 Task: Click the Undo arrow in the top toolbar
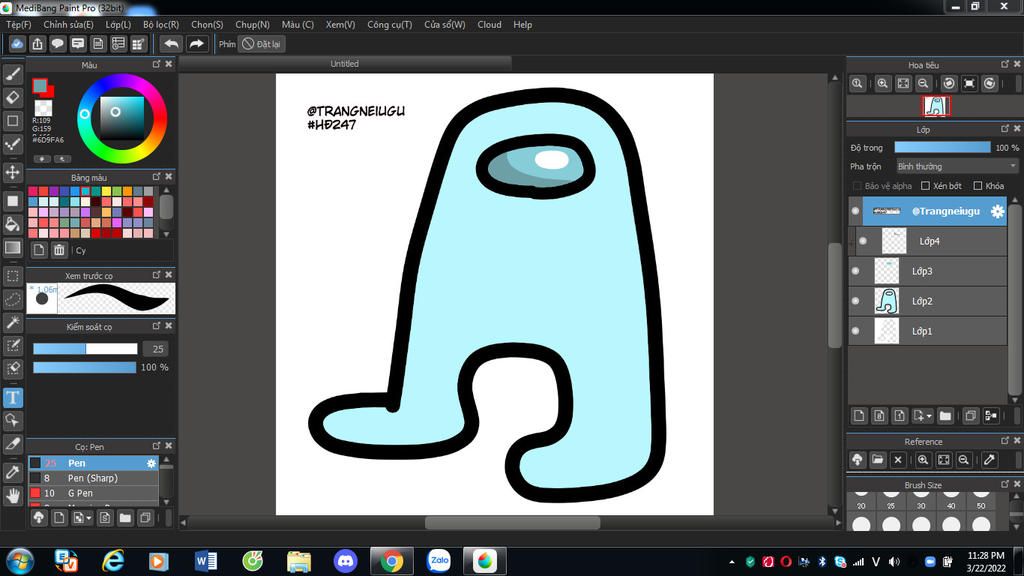tap(171, 44)
